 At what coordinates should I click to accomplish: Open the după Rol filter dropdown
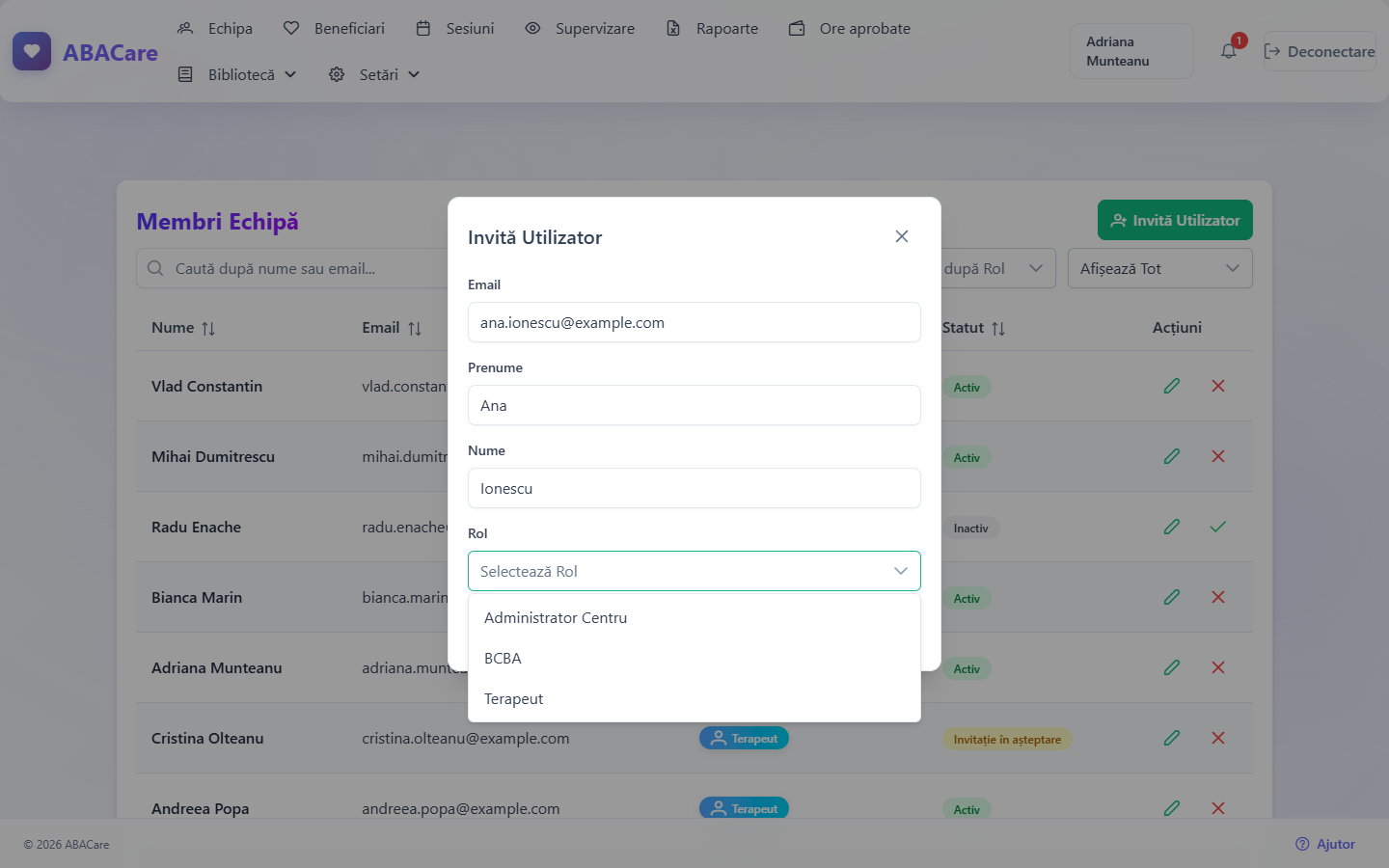[996, 268]
